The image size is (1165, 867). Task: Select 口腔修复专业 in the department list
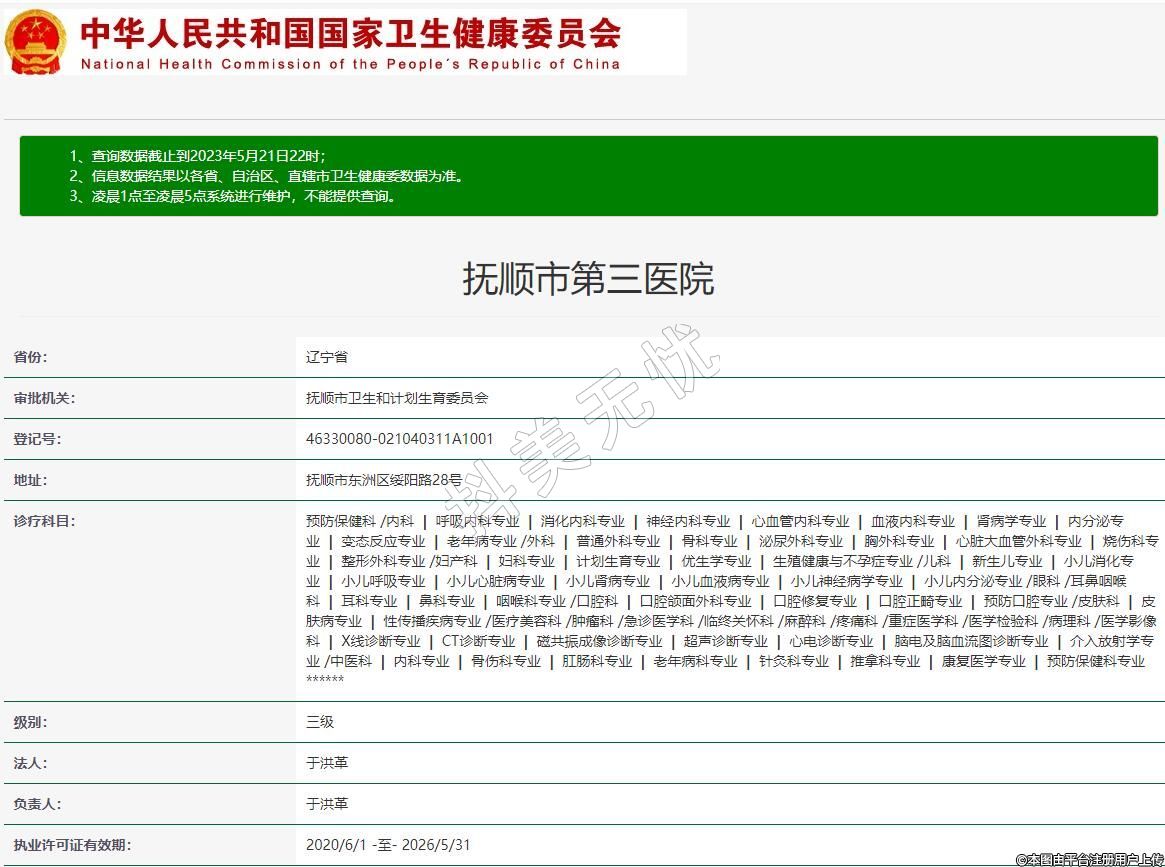coord(815,601)
